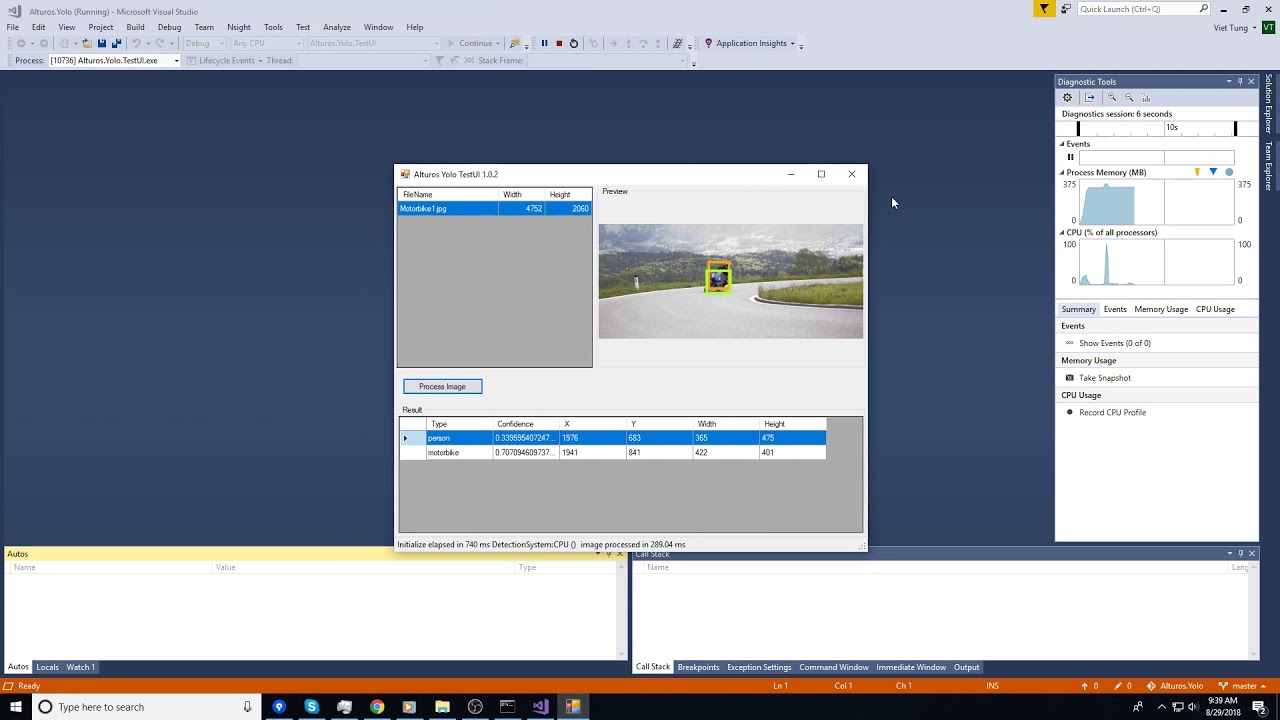1280x720 pixels.
Task: Click the master git branch indicator
Action: pyautogui.click(x=1242, y=686)
